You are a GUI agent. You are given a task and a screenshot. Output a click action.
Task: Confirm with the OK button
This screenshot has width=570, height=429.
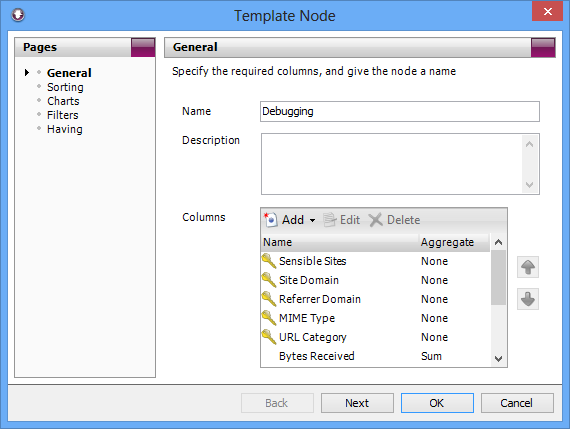[437, 403]
